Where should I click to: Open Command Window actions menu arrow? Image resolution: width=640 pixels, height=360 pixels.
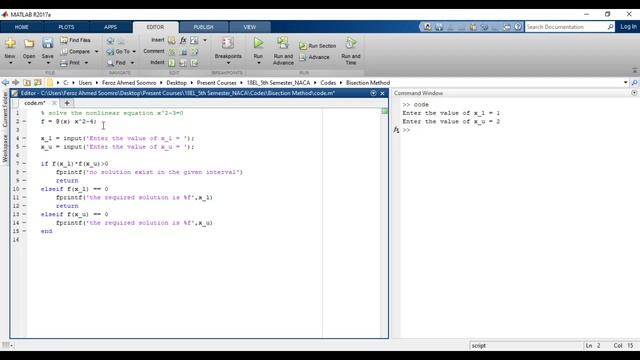(x=634, y=93)
